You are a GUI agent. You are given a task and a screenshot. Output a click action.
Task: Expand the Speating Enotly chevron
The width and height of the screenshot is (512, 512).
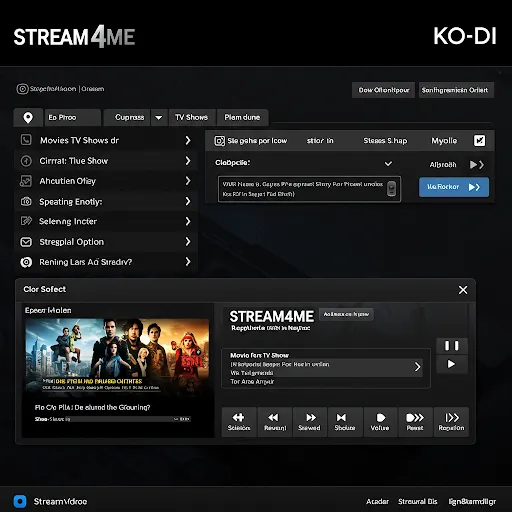point(188,201)
